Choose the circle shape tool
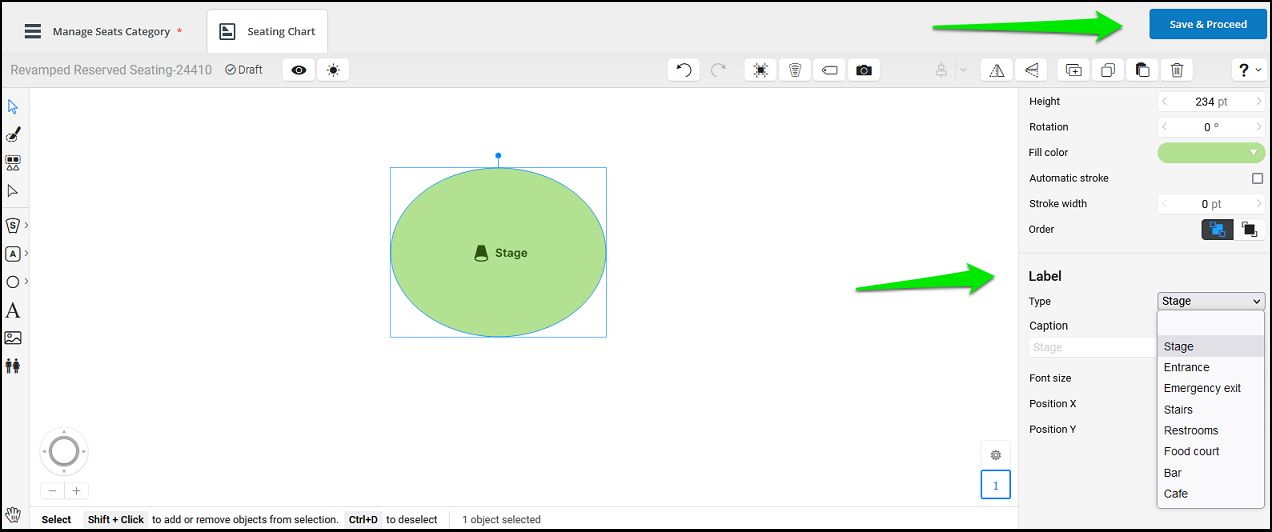Screen dimensions: 1272x532 [x=13, y=282]
